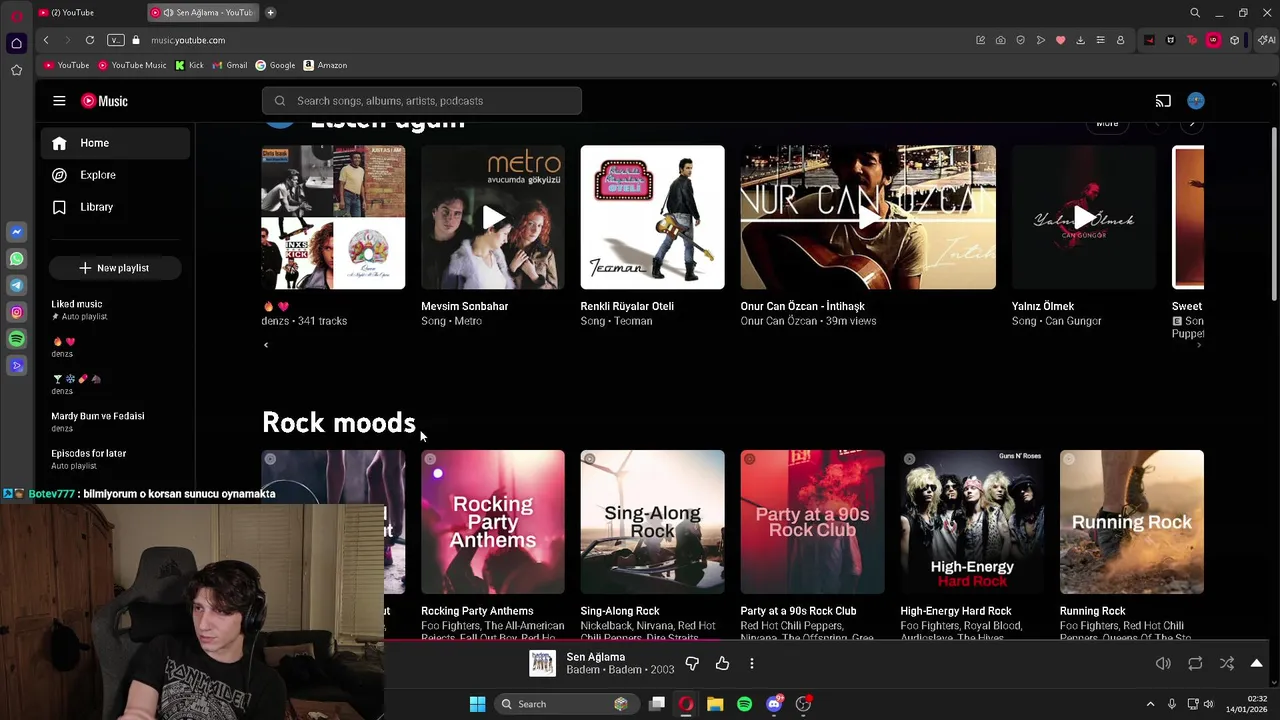Image resolution: width=1280 pixels, height=720 pixels.
Task: Play the Onur Can Özcan İntihaşk video
Action: [868, 217]
